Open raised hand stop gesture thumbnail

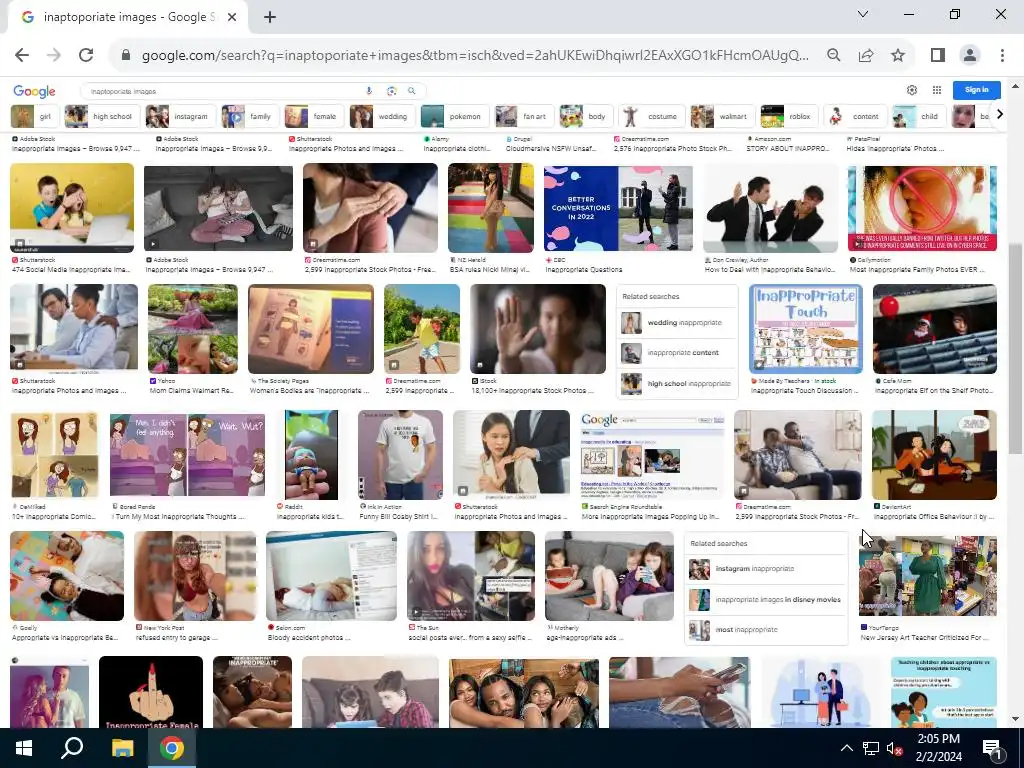point(537,329)
